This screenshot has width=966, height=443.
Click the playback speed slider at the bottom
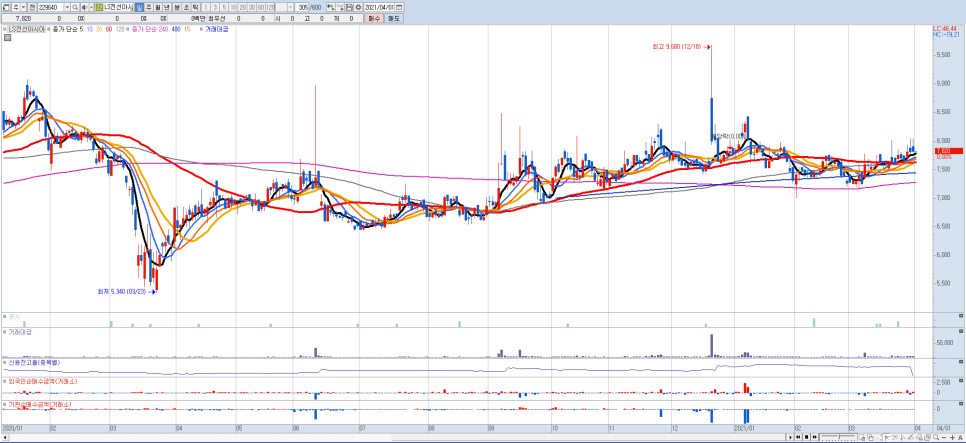tap(838, 437)
